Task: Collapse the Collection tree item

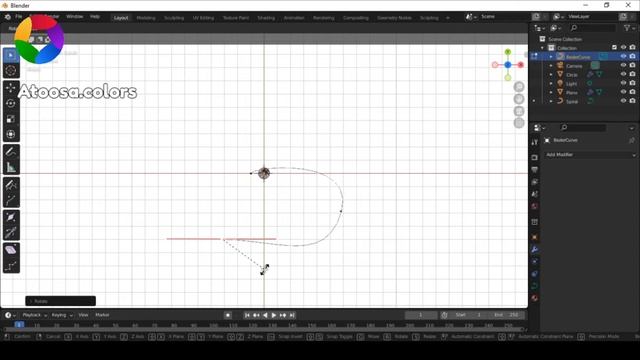Action: click(542, 48)
